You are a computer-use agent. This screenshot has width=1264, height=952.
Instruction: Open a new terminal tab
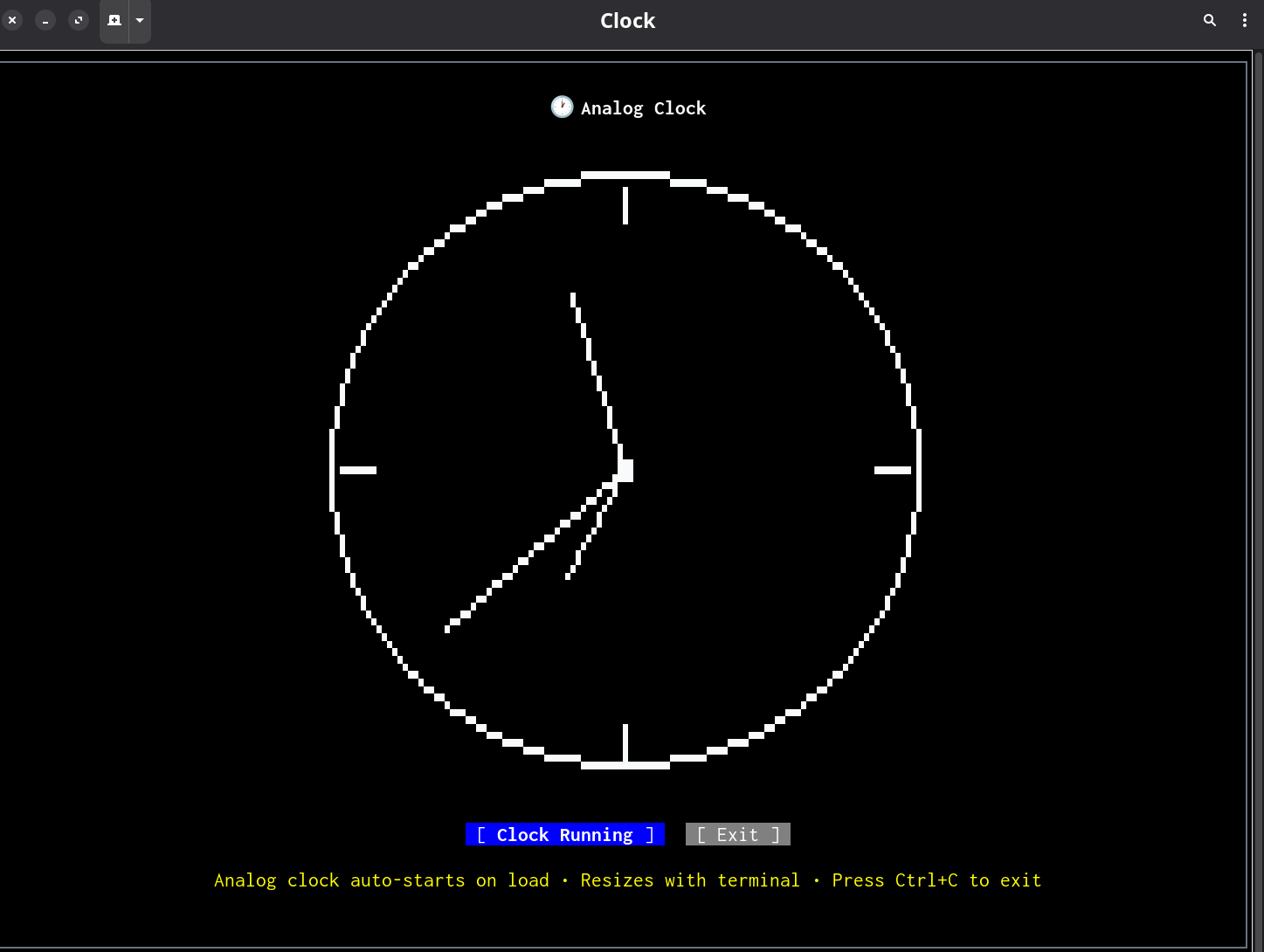tap(114, 20)
